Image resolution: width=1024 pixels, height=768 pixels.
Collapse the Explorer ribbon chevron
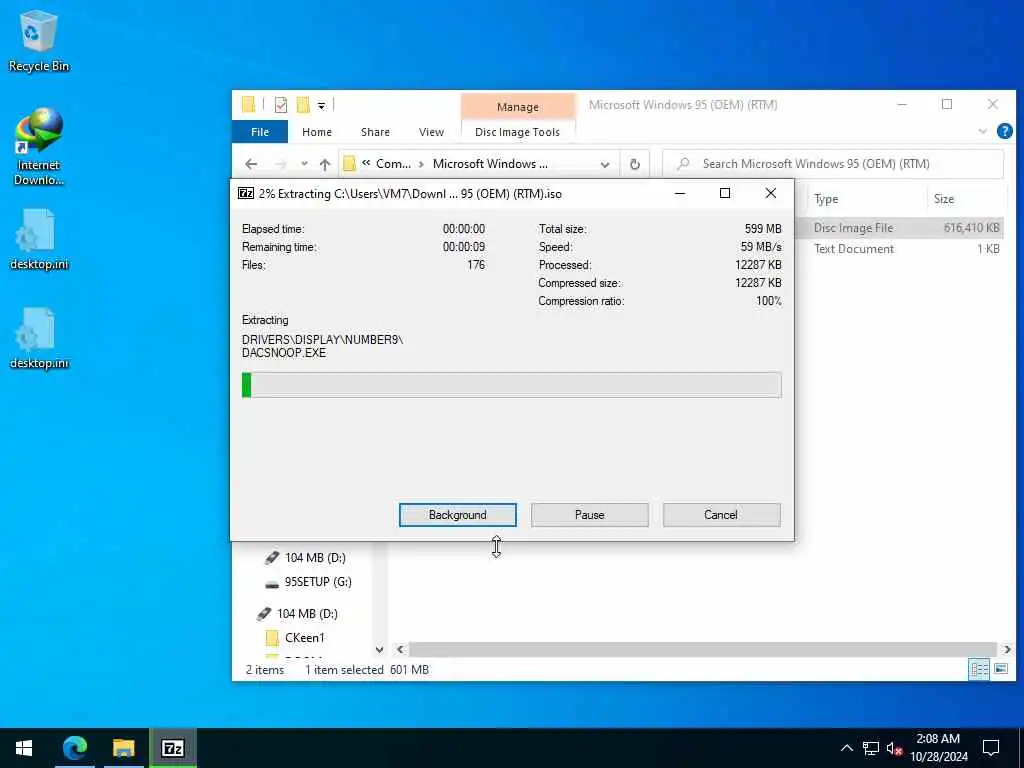(982, 131)
